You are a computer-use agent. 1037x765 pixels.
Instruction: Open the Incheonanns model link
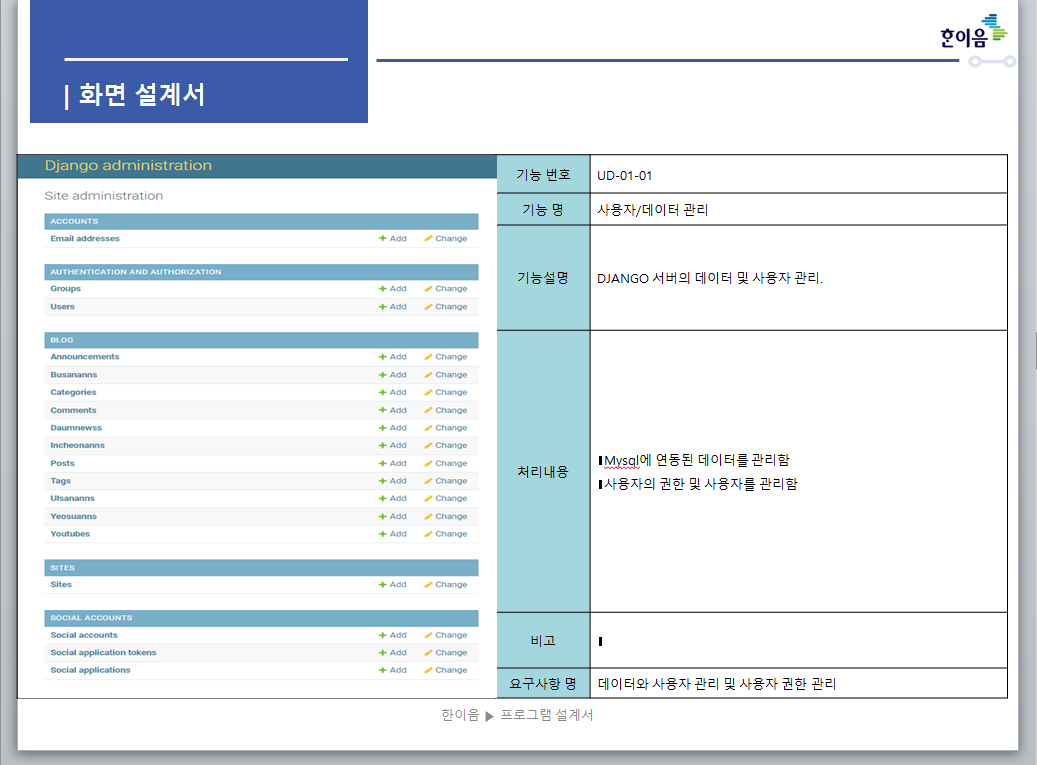[x=77, y=446]
